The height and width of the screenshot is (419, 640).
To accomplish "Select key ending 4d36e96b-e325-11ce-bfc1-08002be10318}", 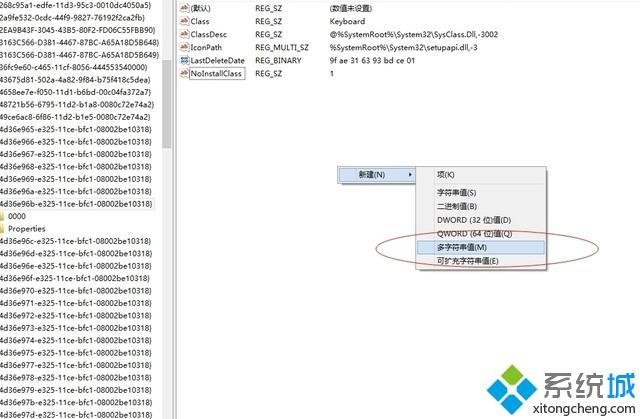I will (76, 204).
